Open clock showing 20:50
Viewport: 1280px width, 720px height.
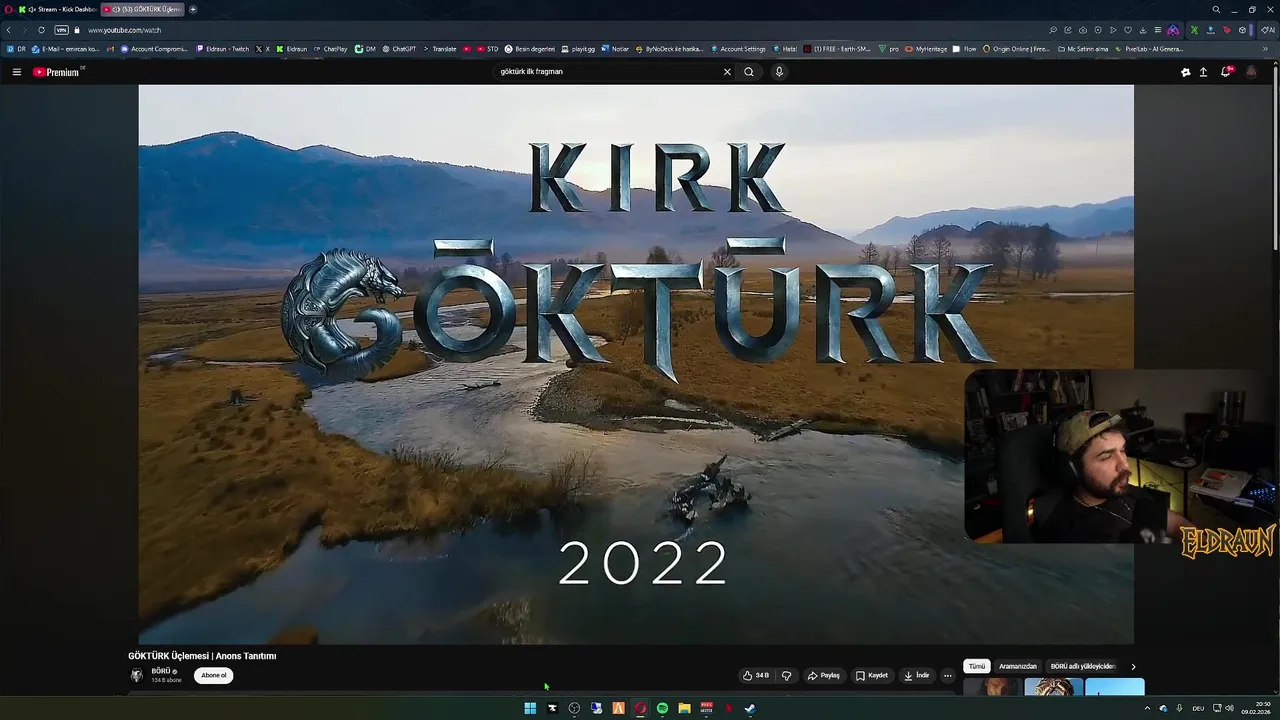(x=1256, y=708)
